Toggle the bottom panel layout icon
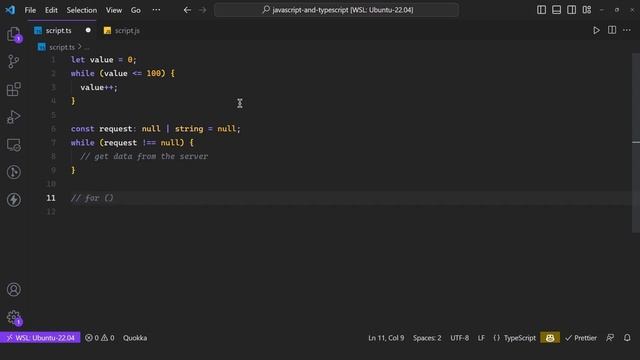 [556, 10]
